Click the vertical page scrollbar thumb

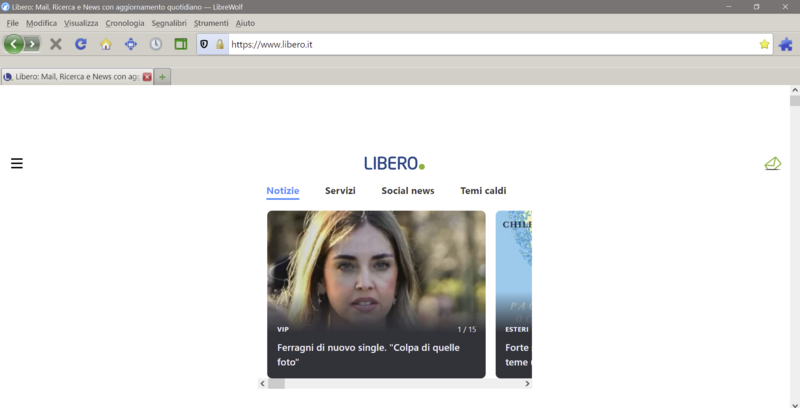click(795, 100)
